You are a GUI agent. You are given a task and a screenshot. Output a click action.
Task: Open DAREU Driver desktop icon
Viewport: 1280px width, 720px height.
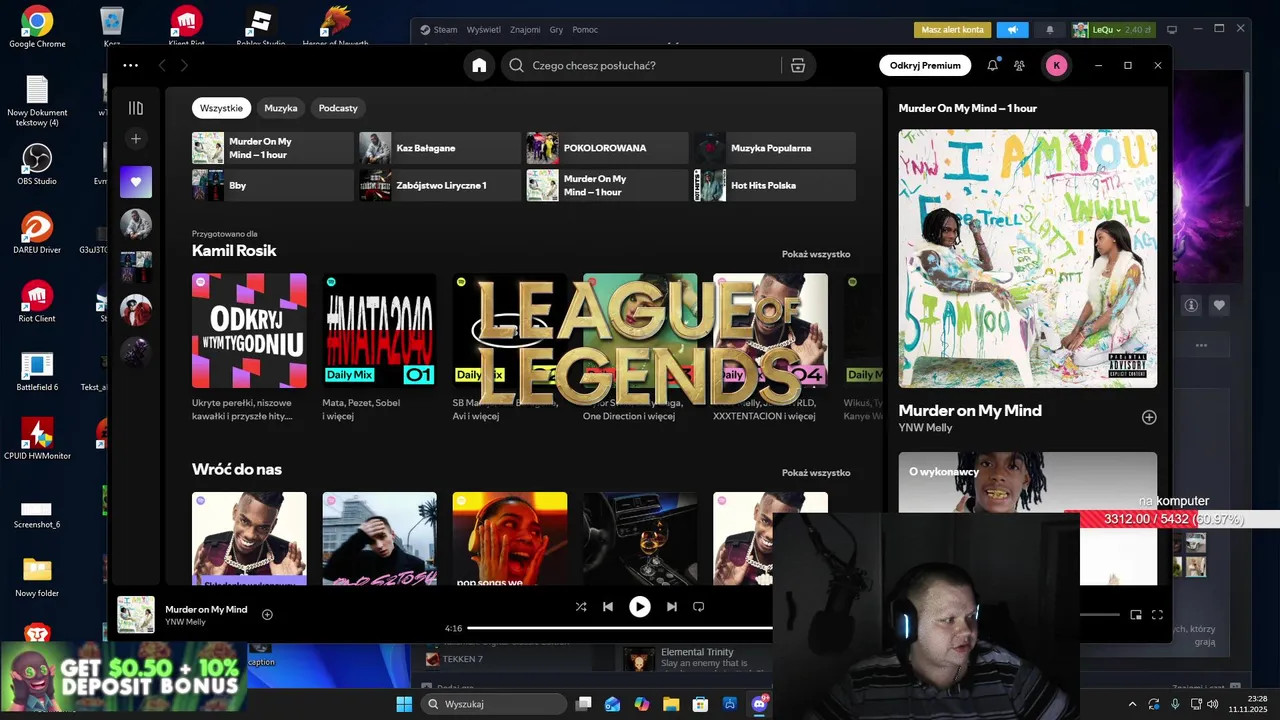pyautogui.click(x=37, y=232)
